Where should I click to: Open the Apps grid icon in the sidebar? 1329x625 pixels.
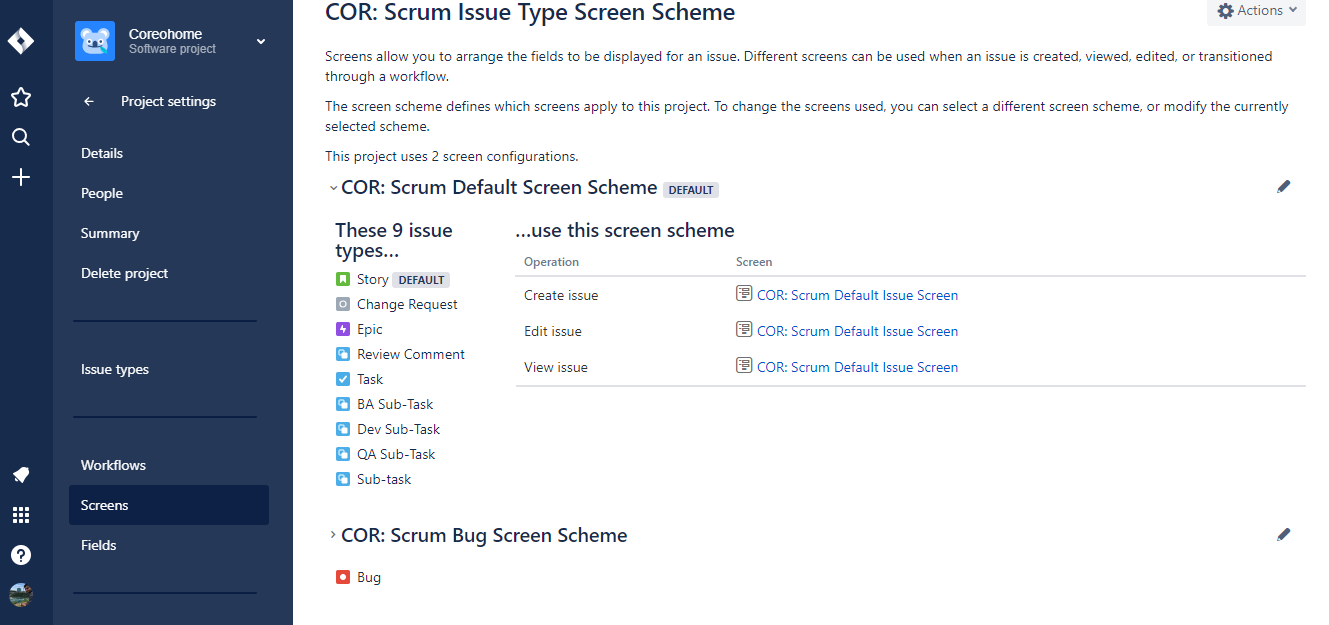[x=21, y=515]
